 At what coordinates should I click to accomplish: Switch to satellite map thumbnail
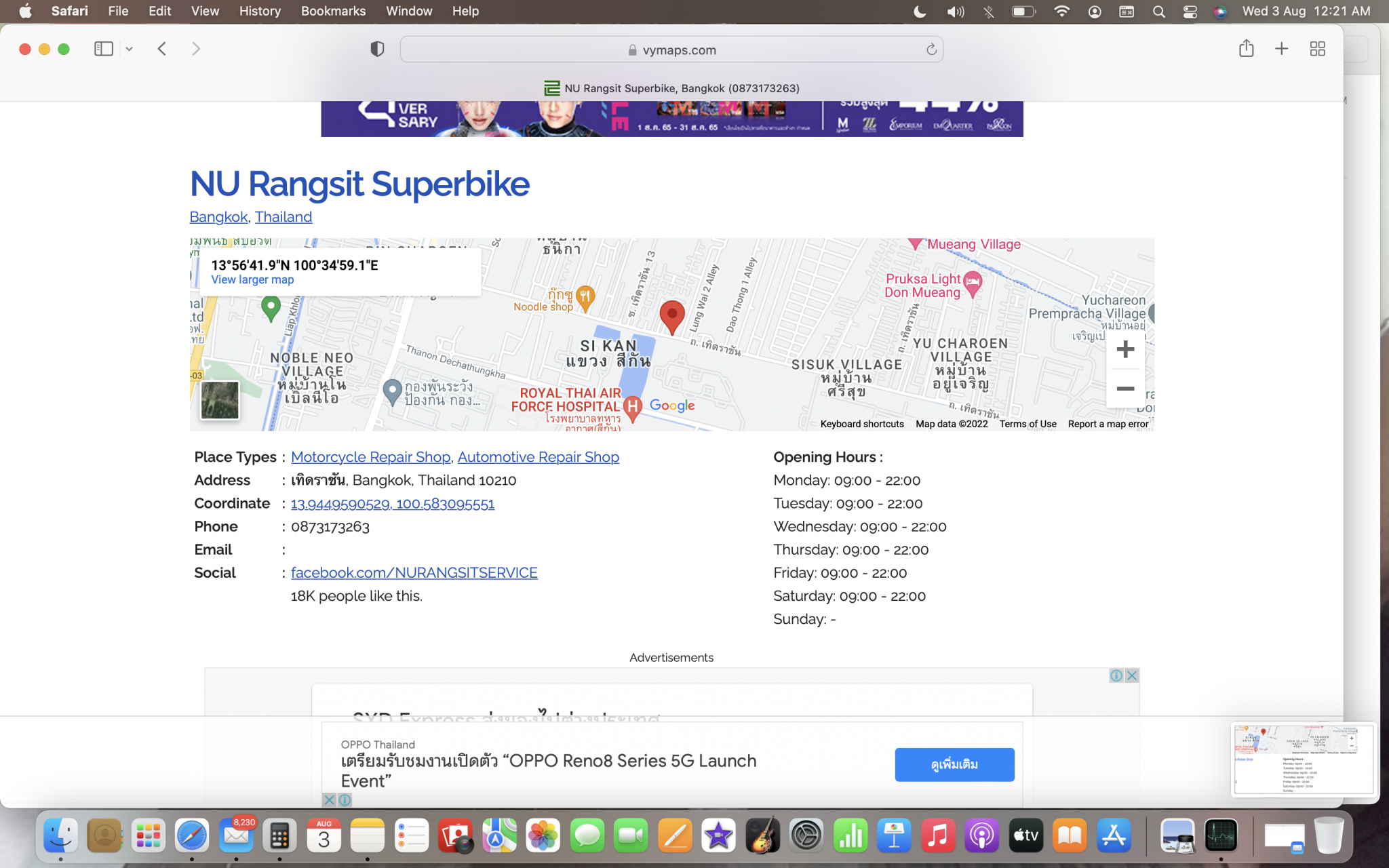[x=220, y=399]
